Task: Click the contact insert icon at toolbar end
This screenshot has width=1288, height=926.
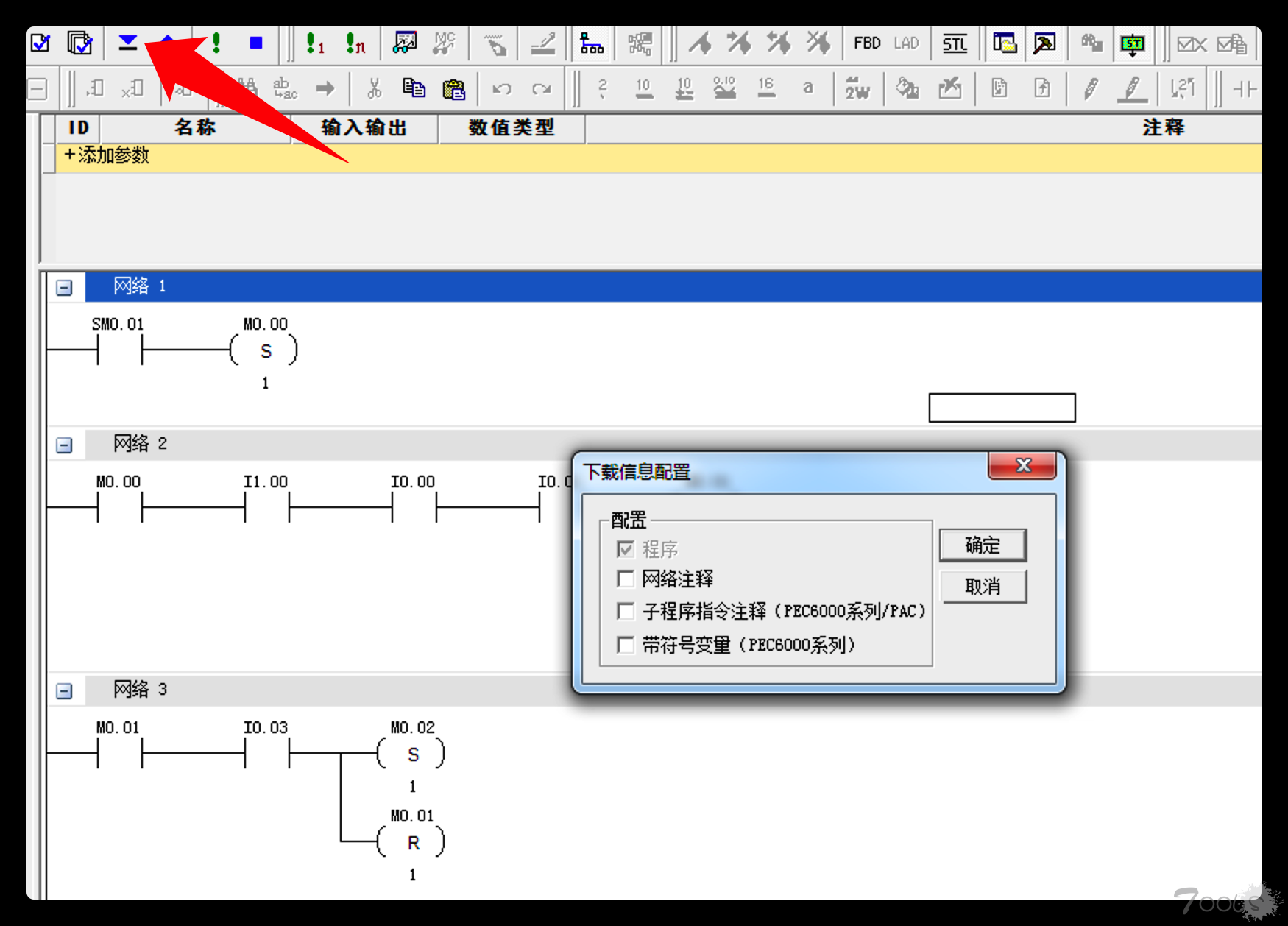Action: coord(1245,89)
